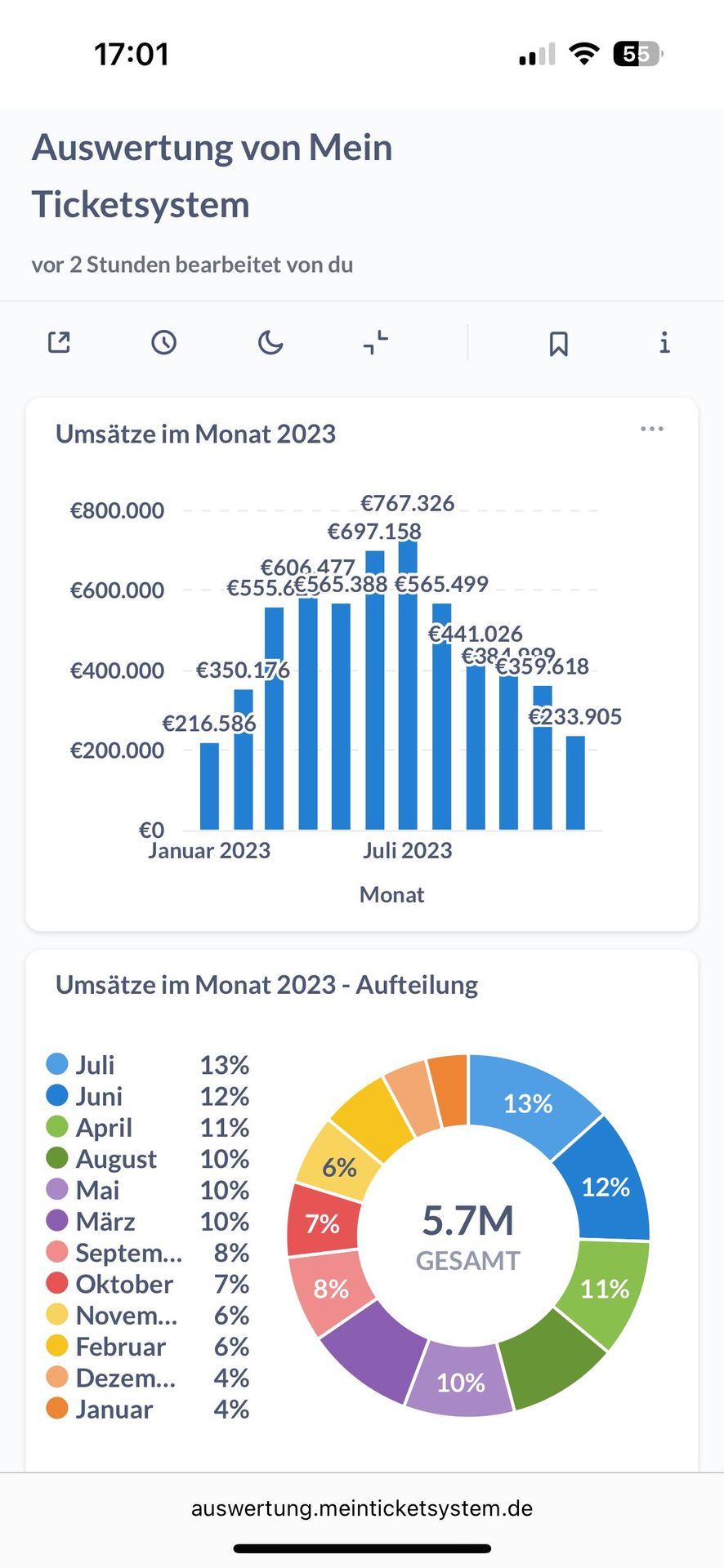Viewport: 724px width, 1568px height.
Task: Open the three-dot menu on the Umsätze card
Action: 652,430
